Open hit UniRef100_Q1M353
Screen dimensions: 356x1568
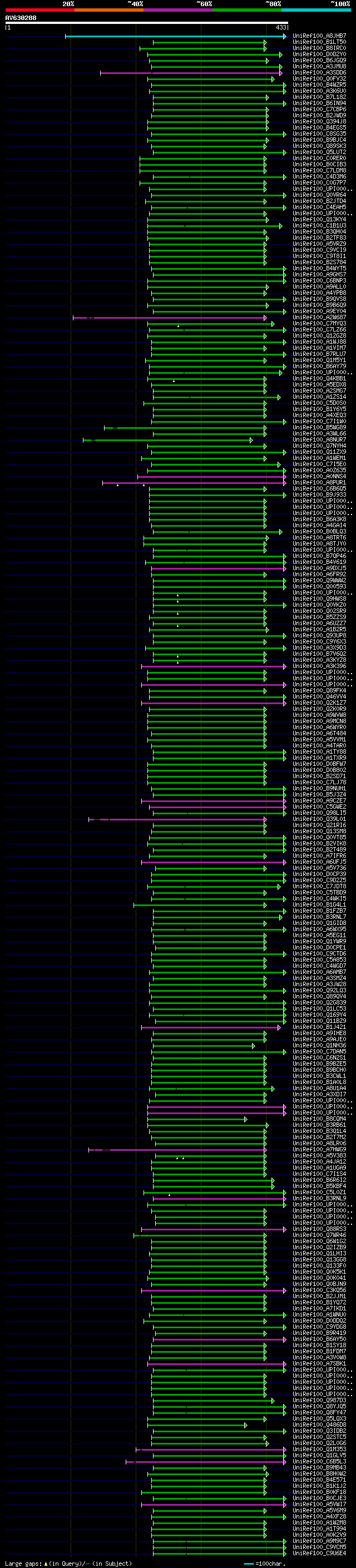[319, 1450]
